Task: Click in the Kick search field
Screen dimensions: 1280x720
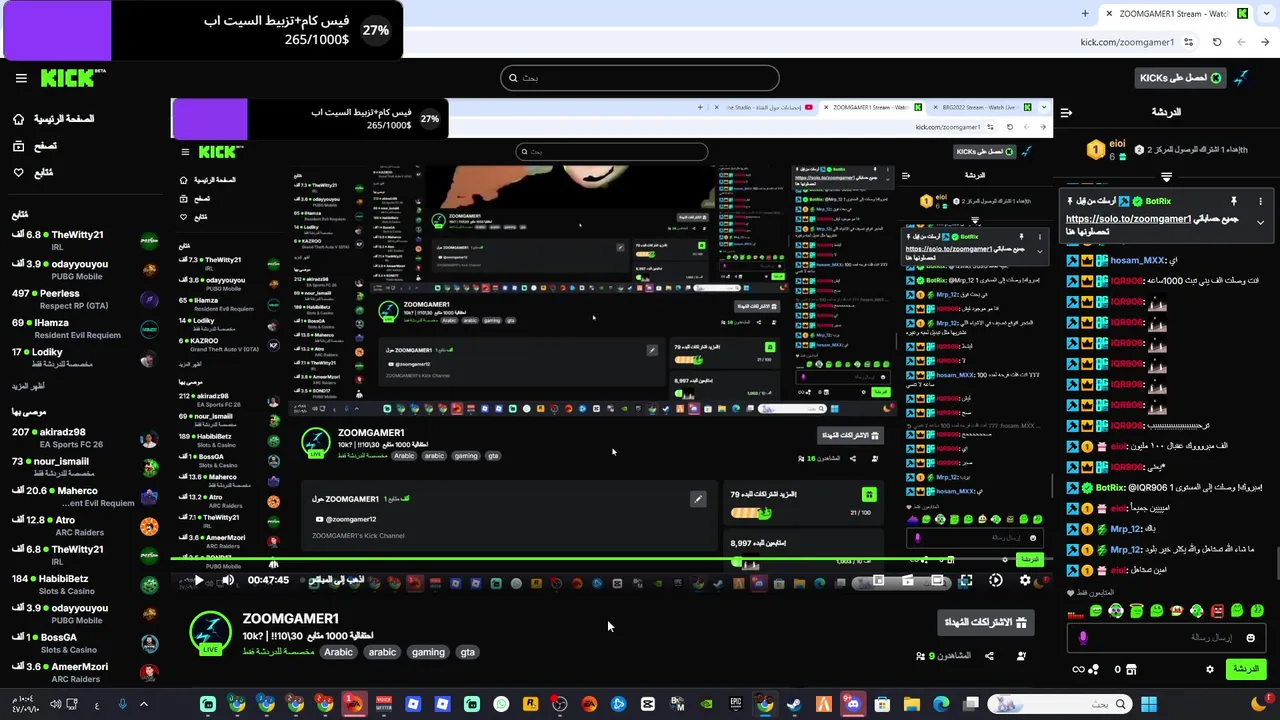Action: 640,78
